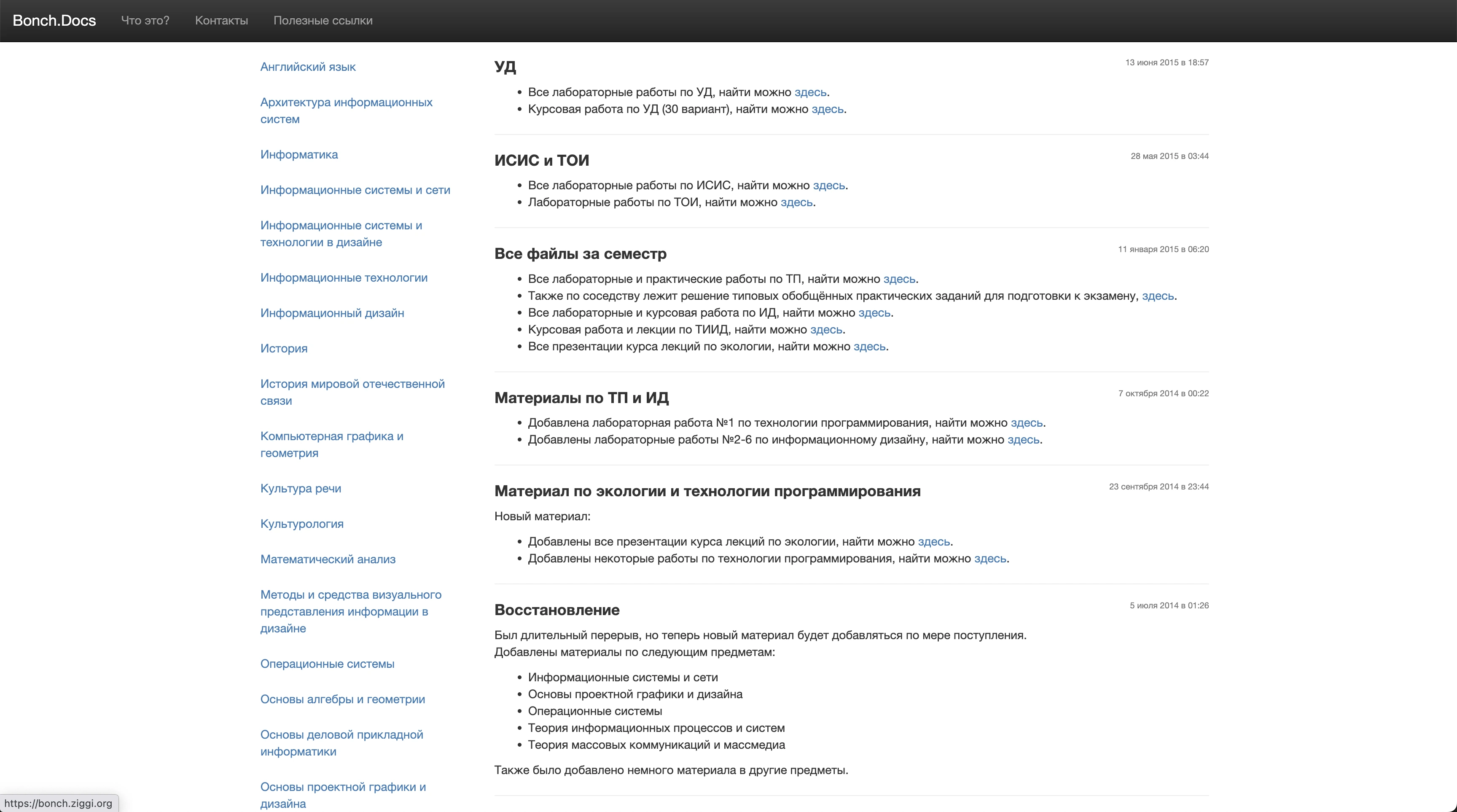Open "Информационные системы и сети" sidebar link

point(355,190)
